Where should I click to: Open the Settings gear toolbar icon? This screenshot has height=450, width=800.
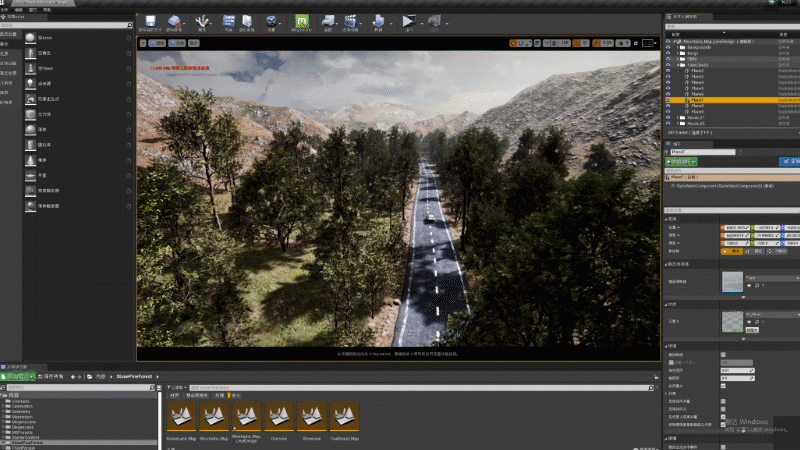coord(271,21)
